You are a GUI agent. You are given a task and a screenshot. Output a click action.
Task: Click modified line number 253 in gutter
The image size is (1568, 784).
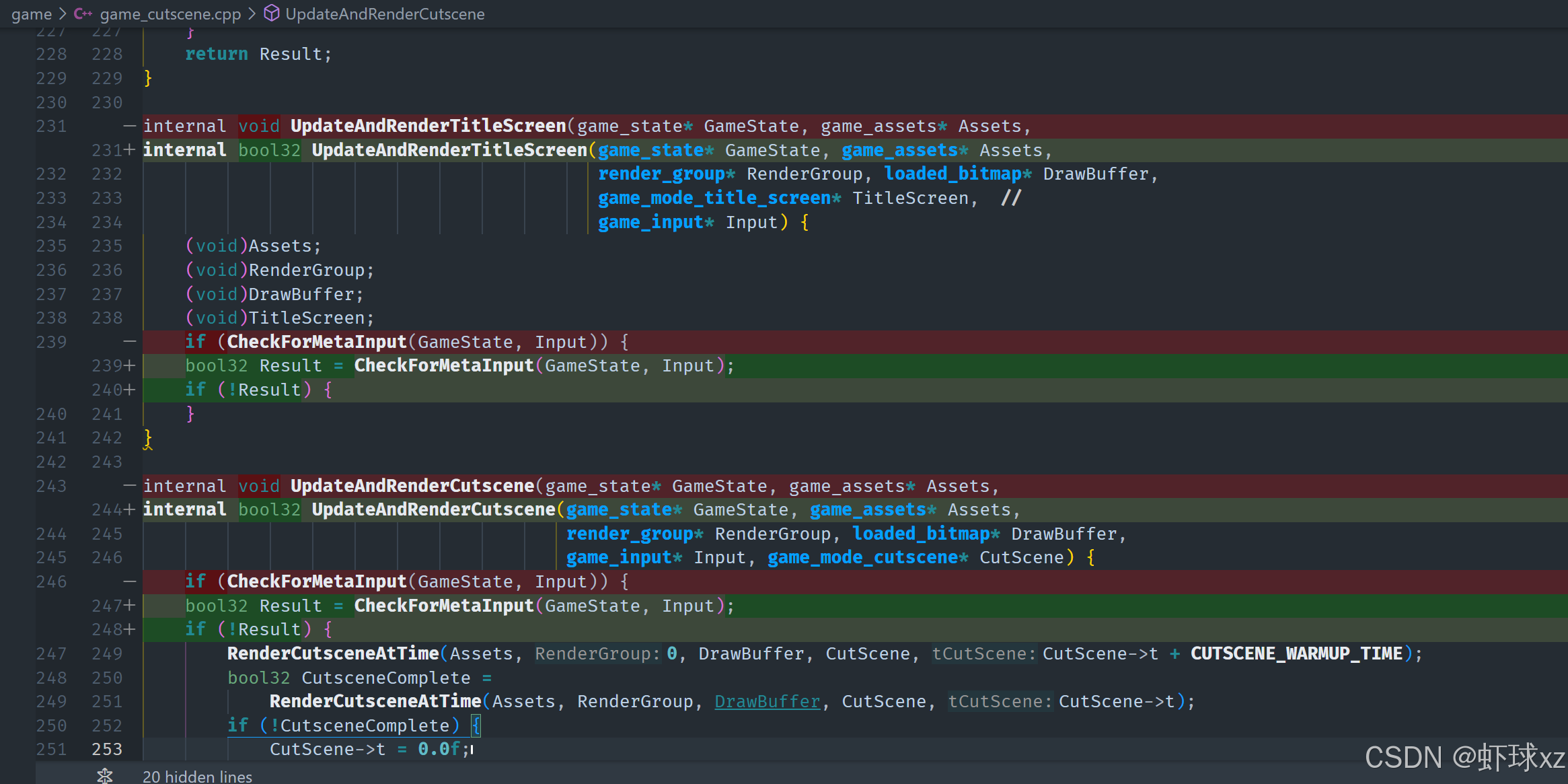coord(107,749)
